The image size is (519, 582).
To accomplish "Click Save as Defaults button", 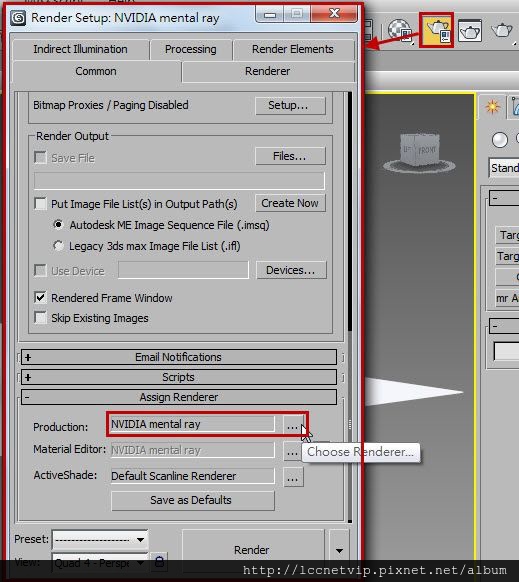I will pos(193,500).
